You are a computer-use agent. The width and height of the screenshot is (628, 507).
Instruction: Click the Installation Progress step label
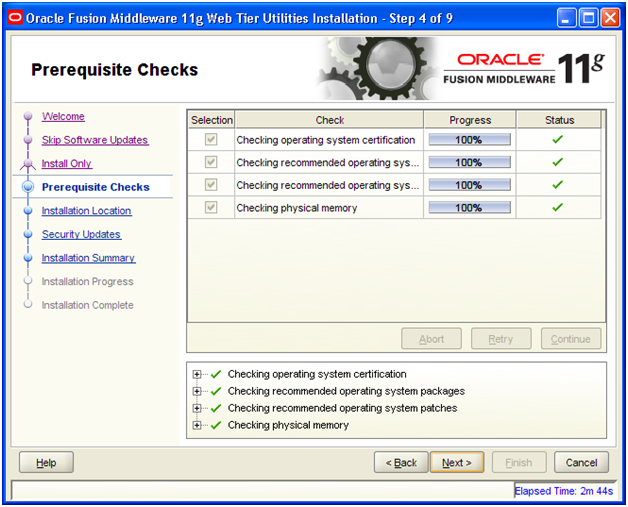tap(87, 282)
